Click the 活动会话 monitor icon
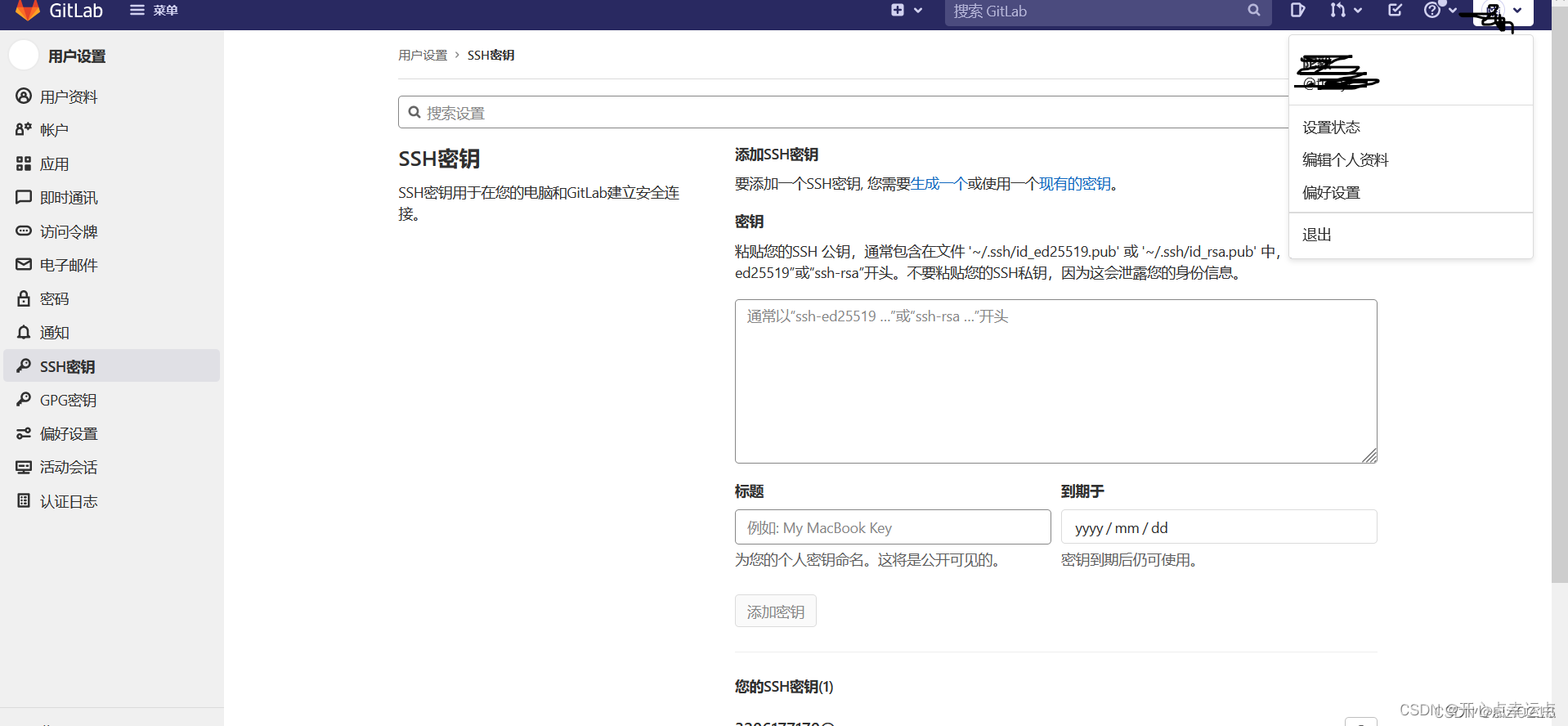The image size is (1568, 726). 24,467
